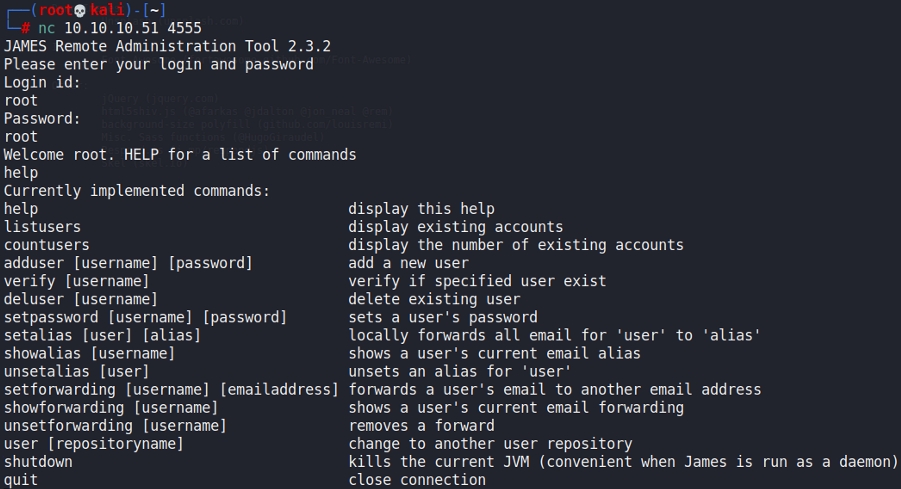
Task: Click the 'Password:' prompt text
Action: [x=42, y=118]
